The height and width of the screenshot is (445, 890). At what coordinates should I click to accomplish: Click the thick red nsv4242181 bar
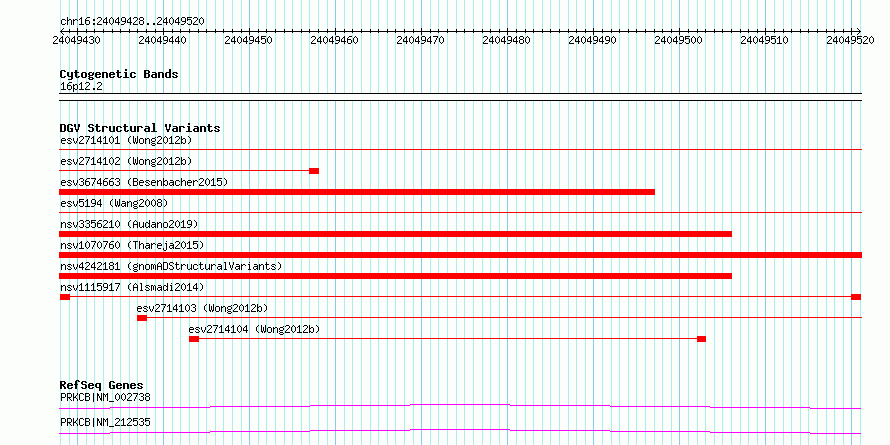[396, 276]
